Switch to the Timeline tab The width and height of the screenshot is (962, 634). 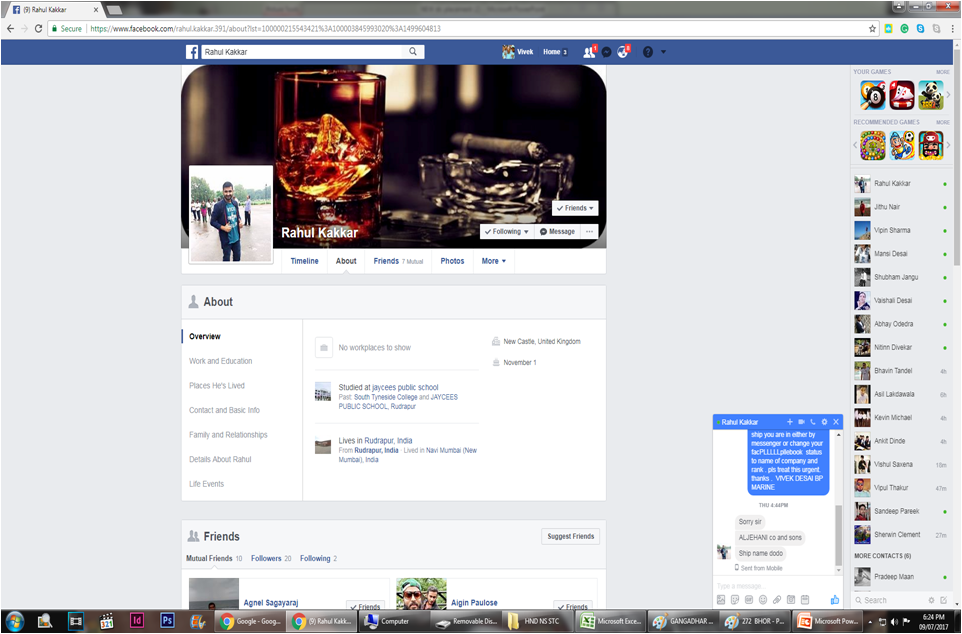tap(304, 261)
